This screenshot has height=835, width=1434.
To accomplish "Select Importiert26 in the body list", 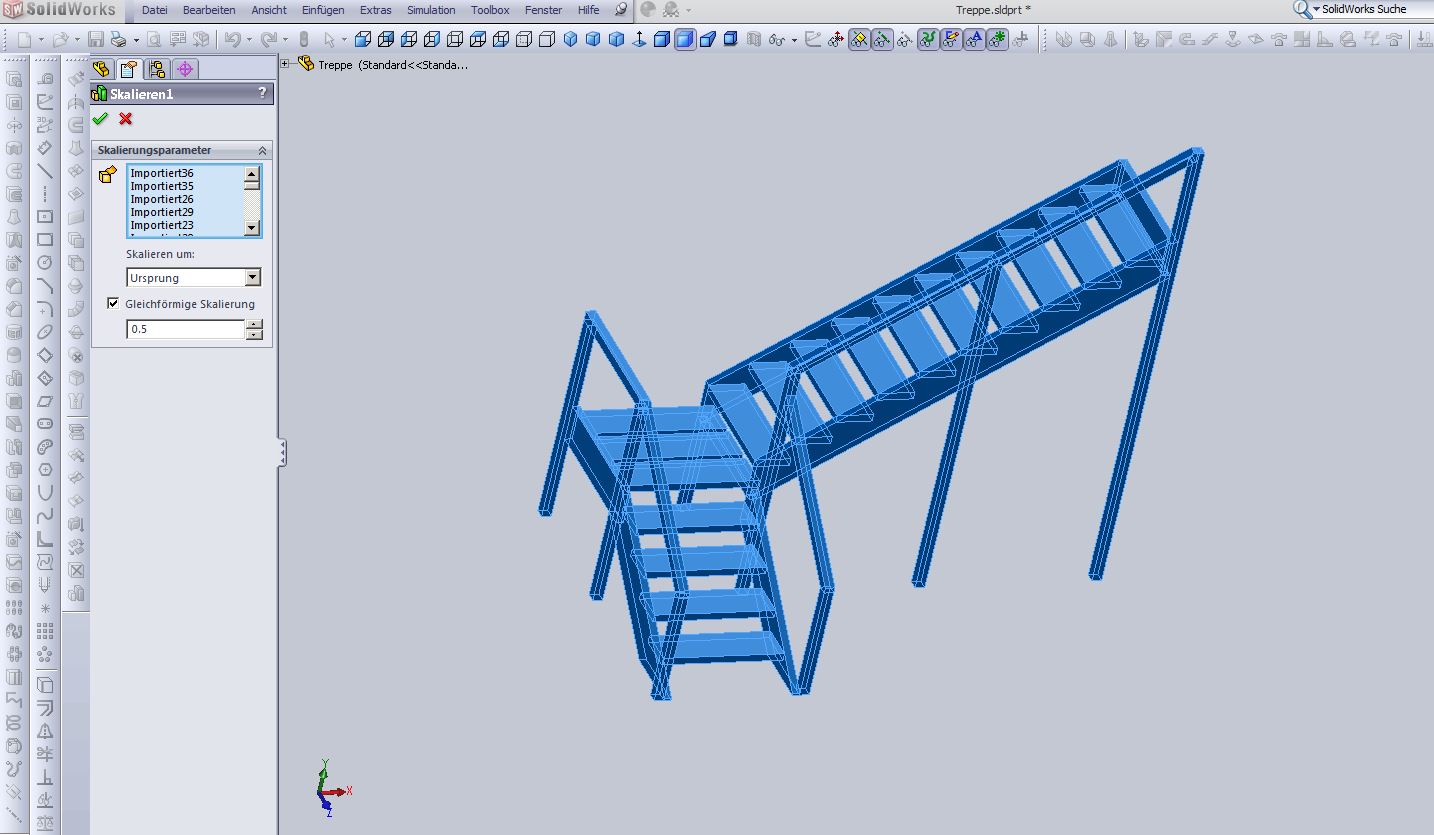I will [162, 199].
